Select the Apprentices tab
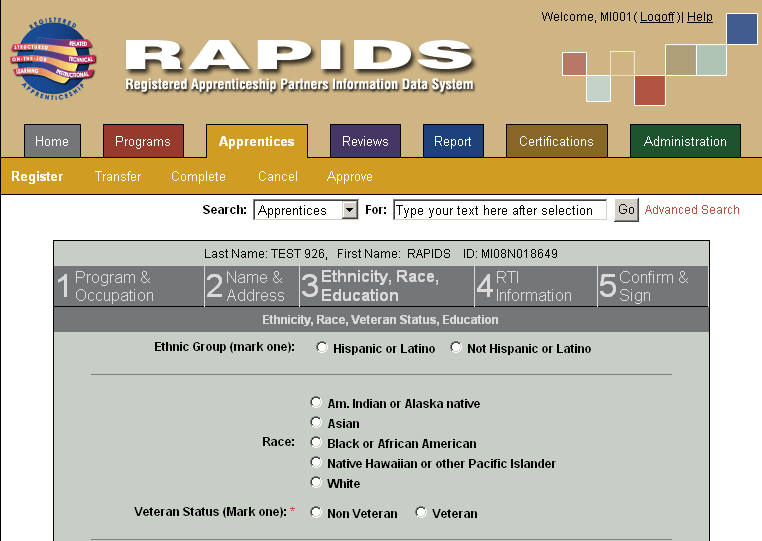The image size is (762, 541). pyautogui.click(x=257, y=141)
